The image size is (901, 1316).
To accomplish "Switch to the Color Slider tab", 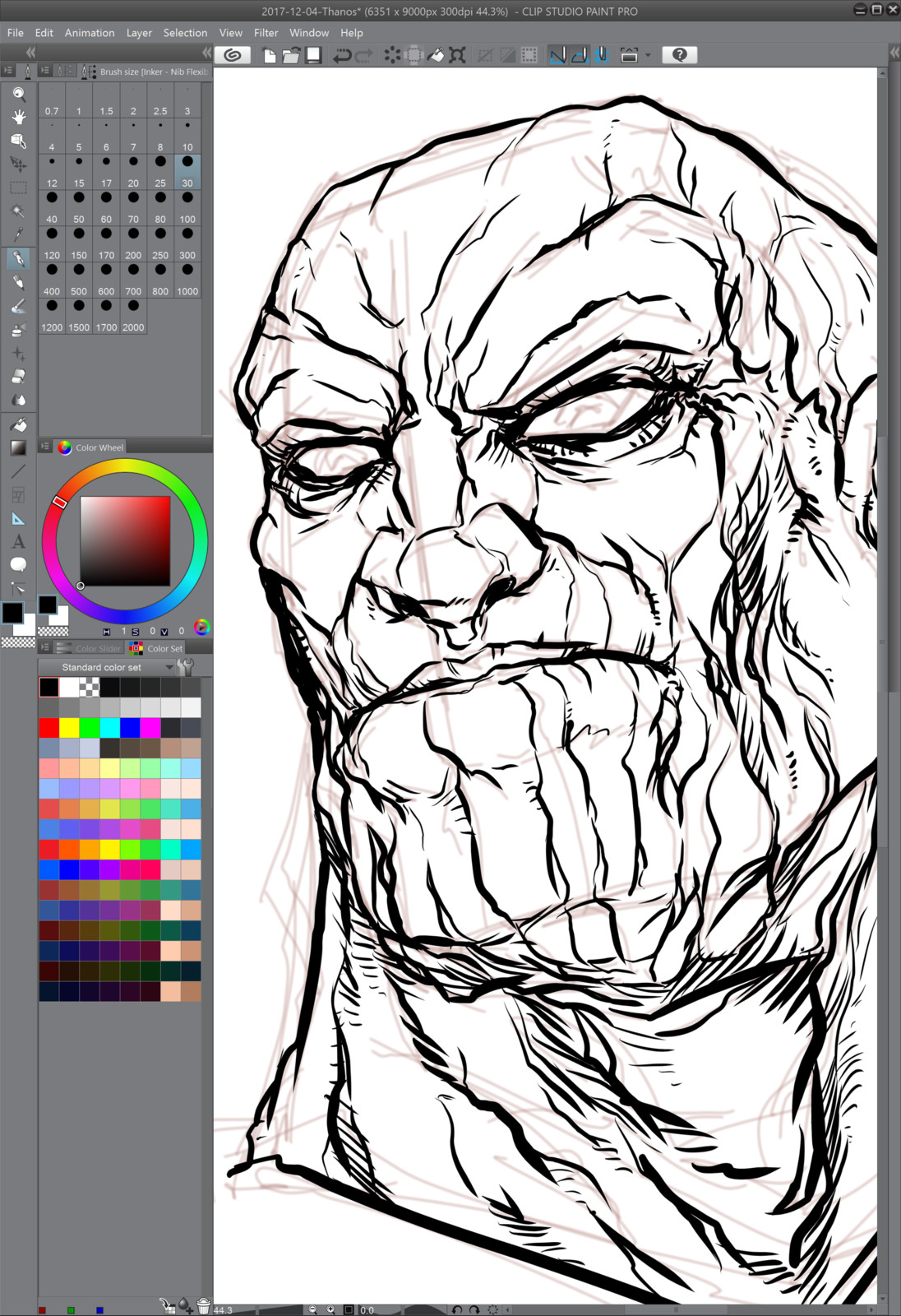I will click(x=90, y=648).
